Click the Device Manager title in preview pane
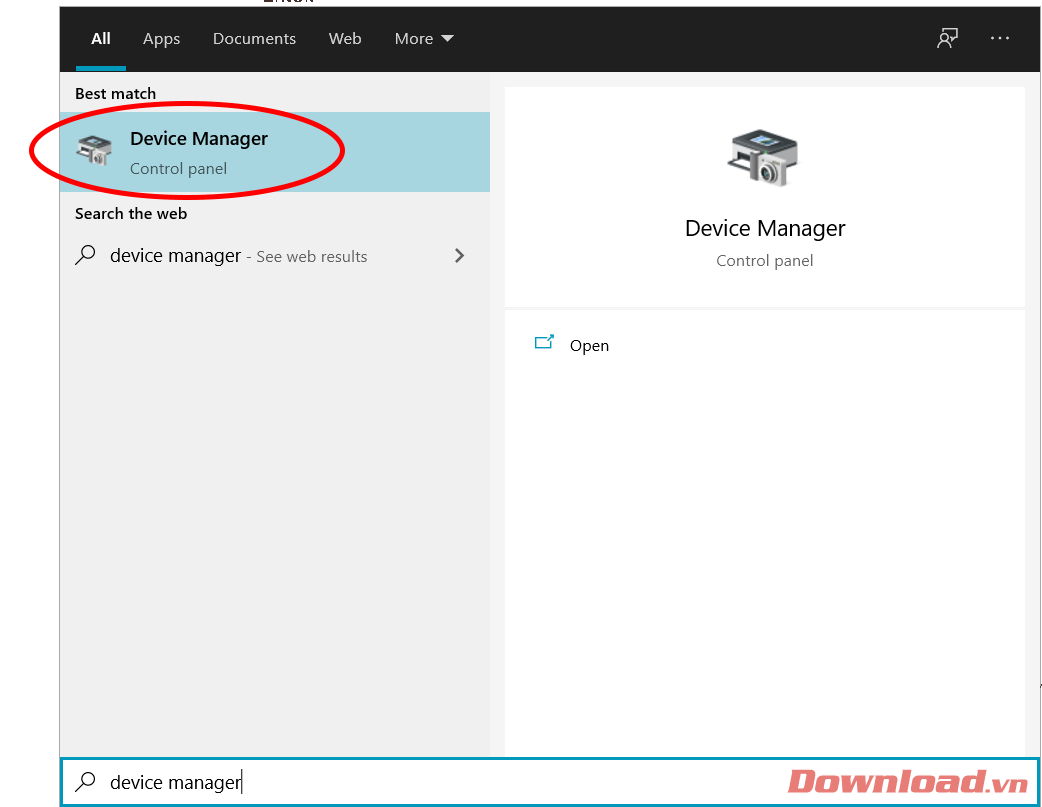 [765, 228]
